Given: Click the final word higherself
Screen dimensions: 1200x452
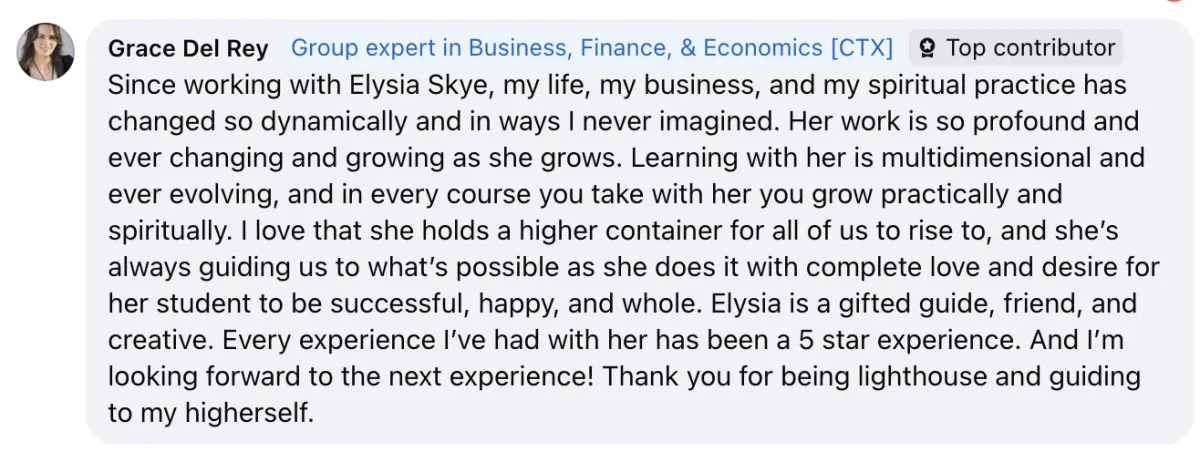Looking at the screenshot, I should tap(255, 412).
